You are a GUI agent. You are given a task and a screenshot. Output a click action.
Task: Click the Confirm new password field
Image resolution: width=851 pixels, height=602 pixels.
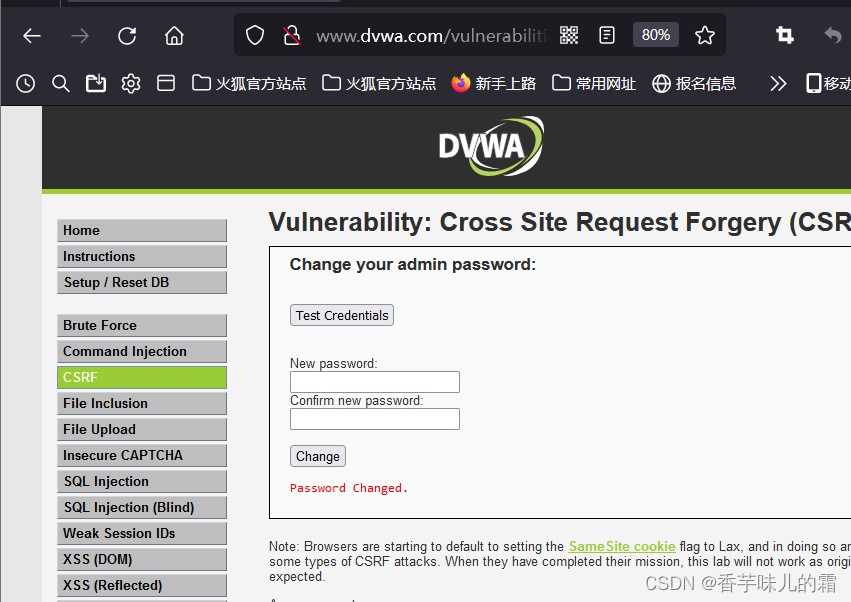pyautogui.click(x=374, y=418)
